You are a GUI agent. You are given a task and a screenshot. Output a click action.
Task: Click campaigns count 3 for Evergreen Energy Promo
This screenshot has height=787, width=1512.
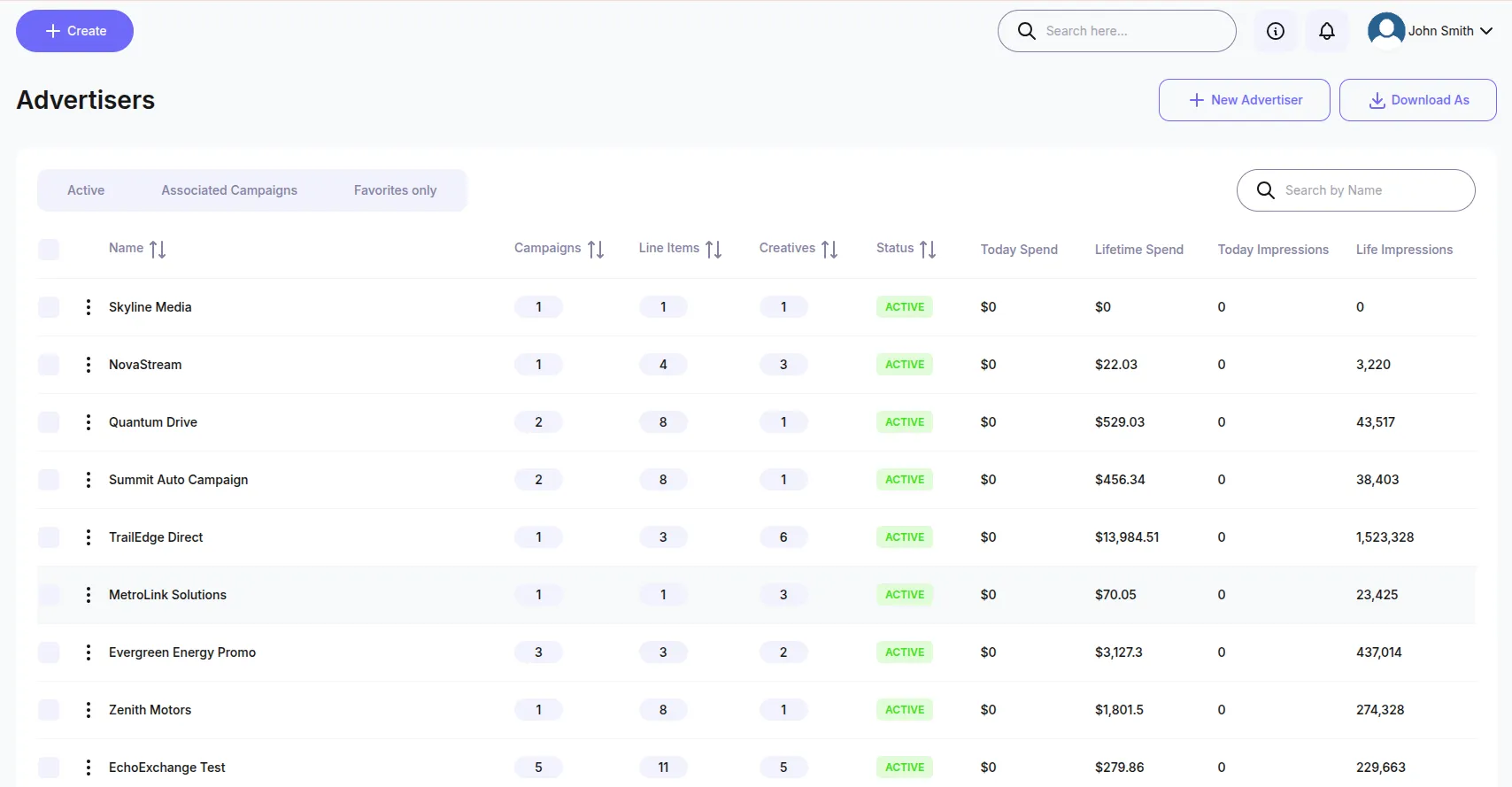[538, 652]
